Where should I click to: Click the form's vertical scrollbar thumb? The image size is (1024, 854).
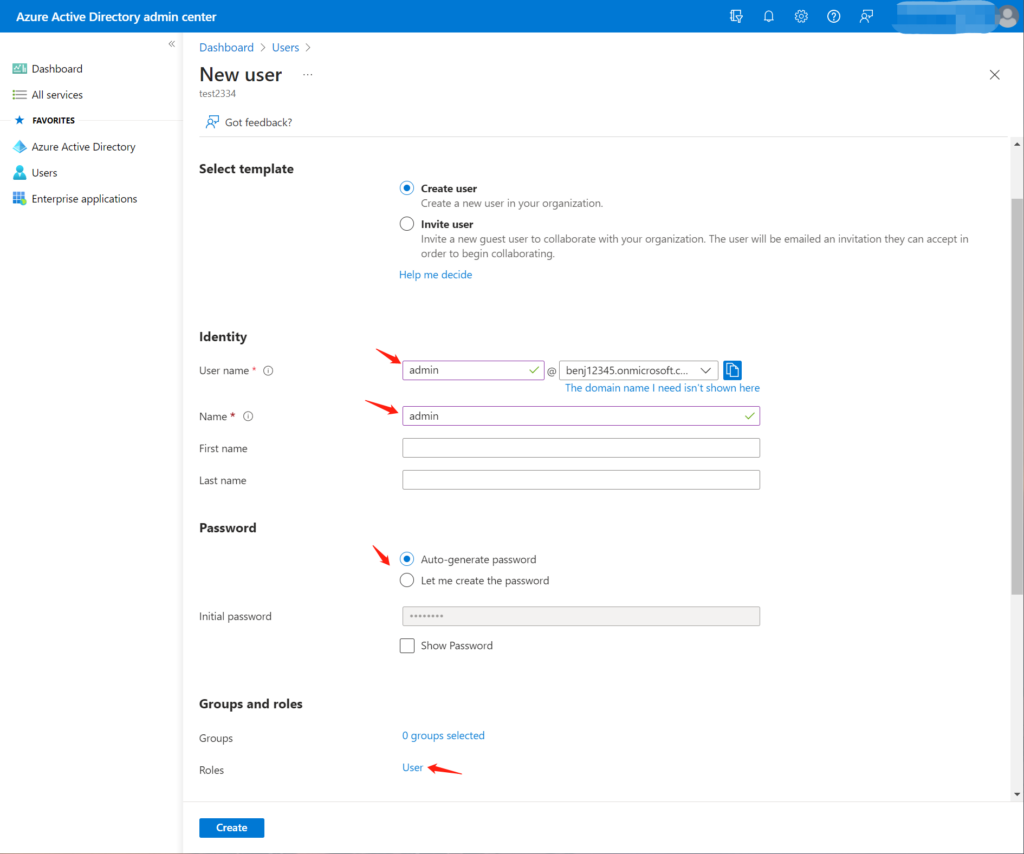tap(1017, 396)
